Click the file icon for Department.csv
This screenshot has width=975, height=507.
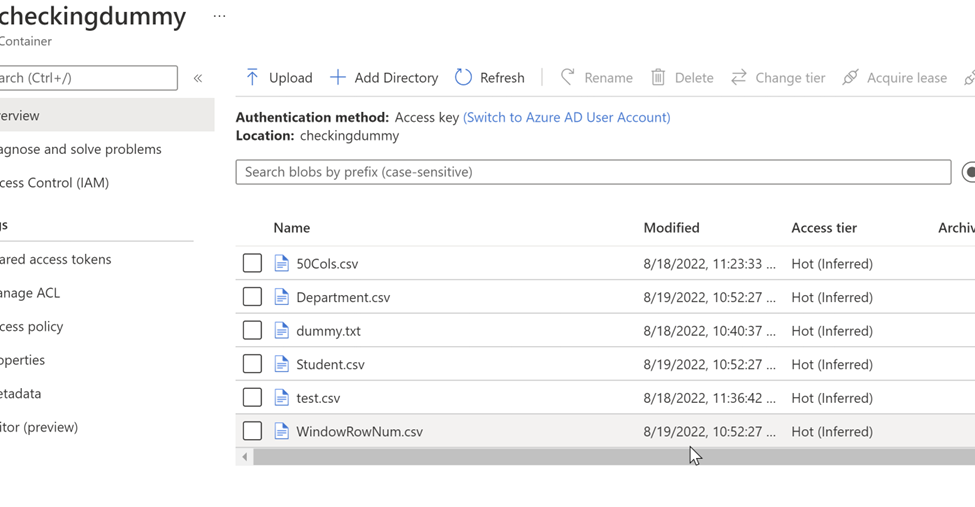click(282, 297)
